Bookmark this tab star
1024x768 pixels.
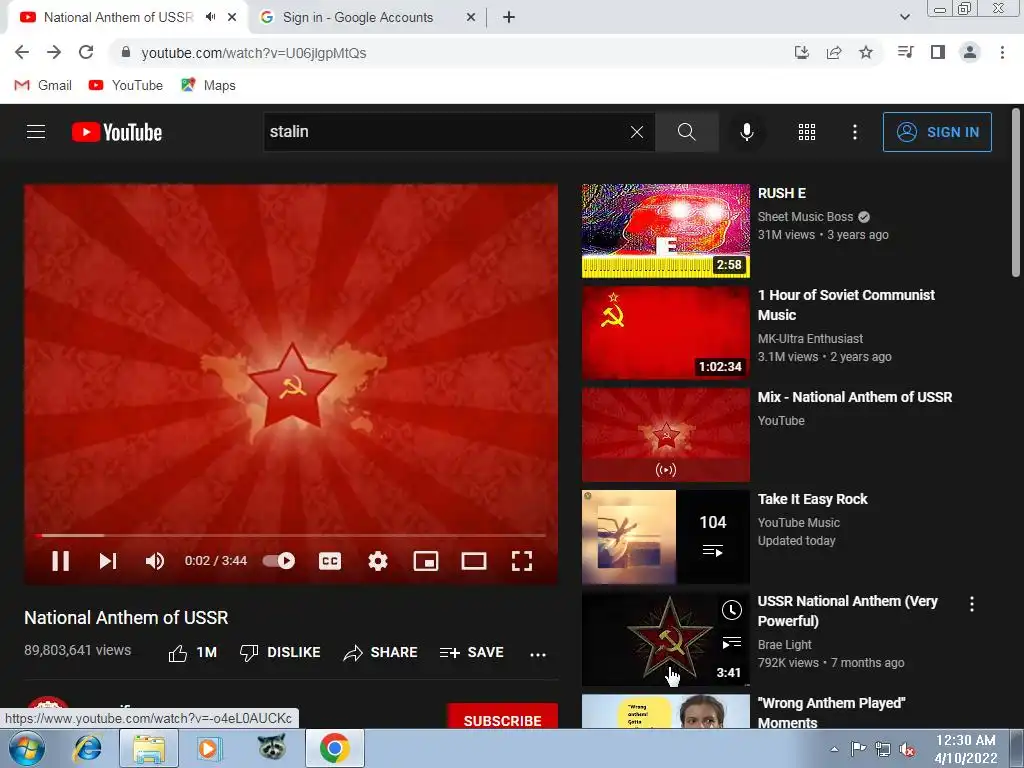click(x=866, y=52)
